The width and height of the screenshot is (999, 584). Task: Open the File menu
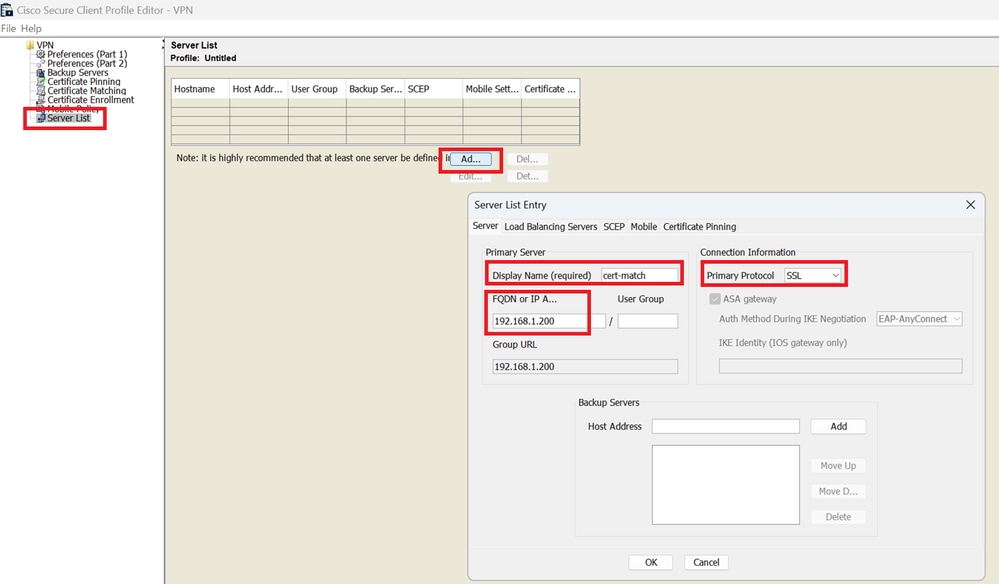8,28
